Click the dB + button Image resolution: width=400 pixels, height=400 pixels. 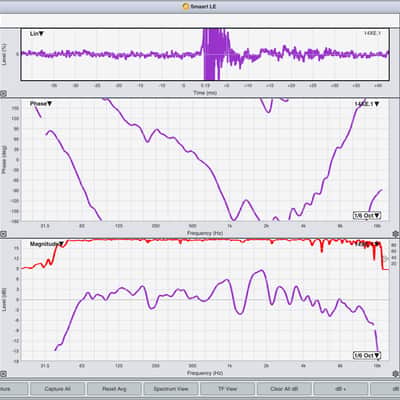pyautogui.click(x=341, y=389)
